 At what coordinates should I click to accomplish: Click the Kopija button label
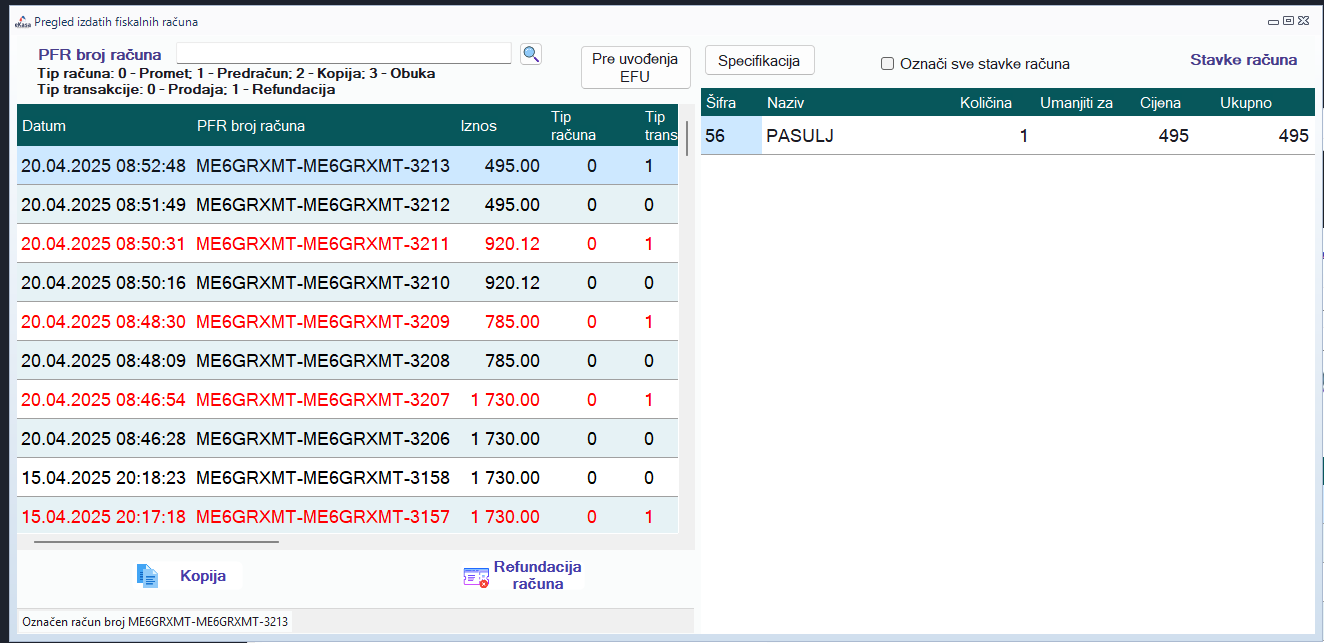(x=203, y=576)
